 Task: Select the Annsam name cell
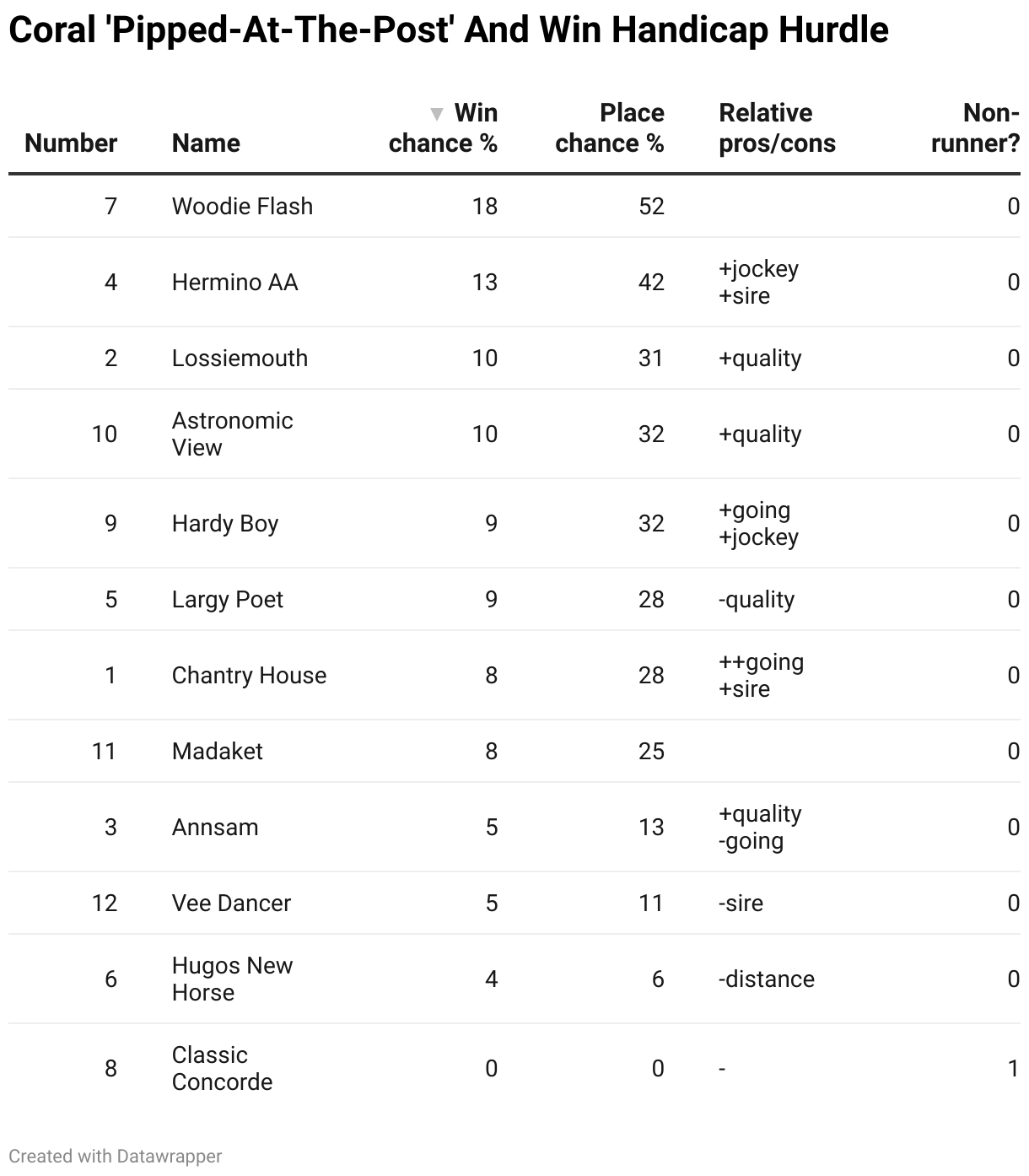tap(215, 828)
